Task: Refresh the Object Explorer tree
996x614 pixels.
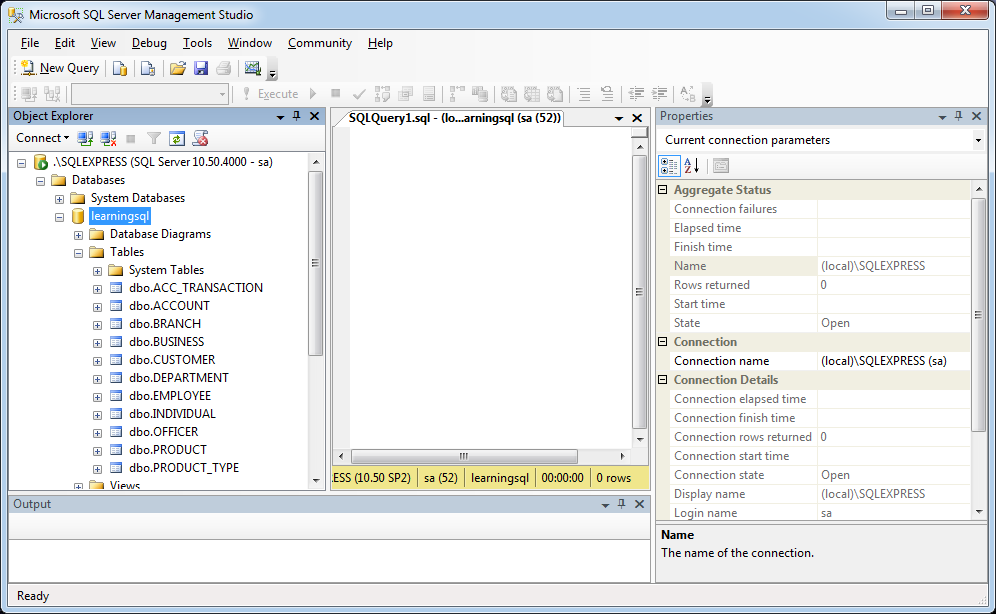Action: coord(177,138)
